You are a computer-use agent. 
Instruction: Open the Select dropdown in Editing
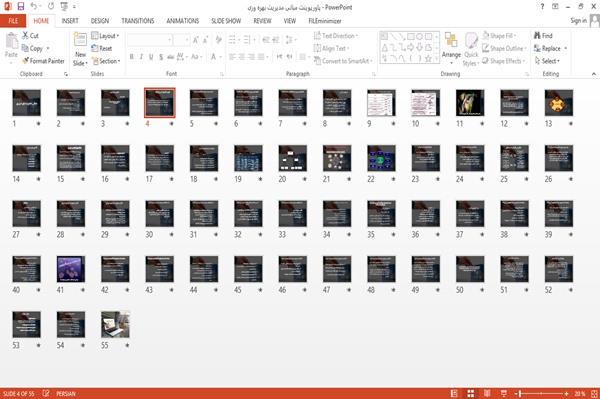547,61
